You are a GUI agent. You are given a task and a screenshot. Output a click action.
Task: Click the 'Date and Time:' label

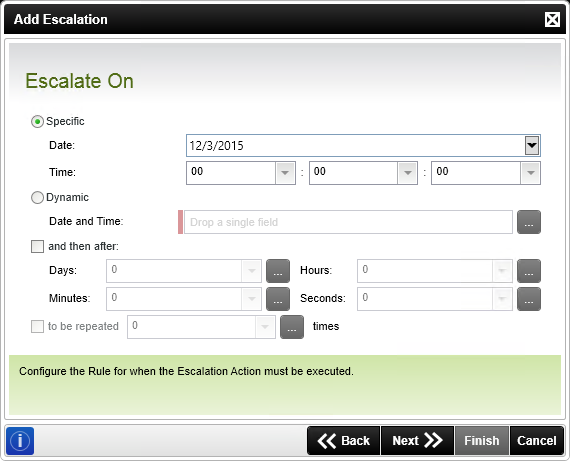coord(86,221)
